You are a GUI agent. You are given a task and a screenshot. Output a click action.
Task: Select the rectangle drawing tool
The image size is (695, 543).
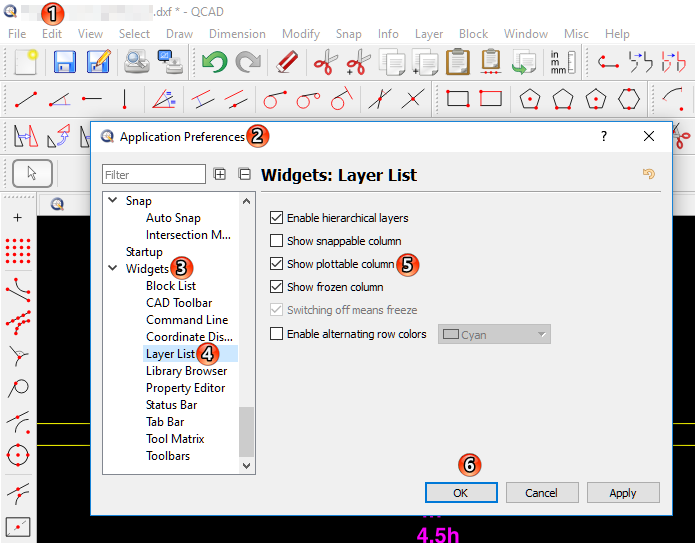click(458, 99)
